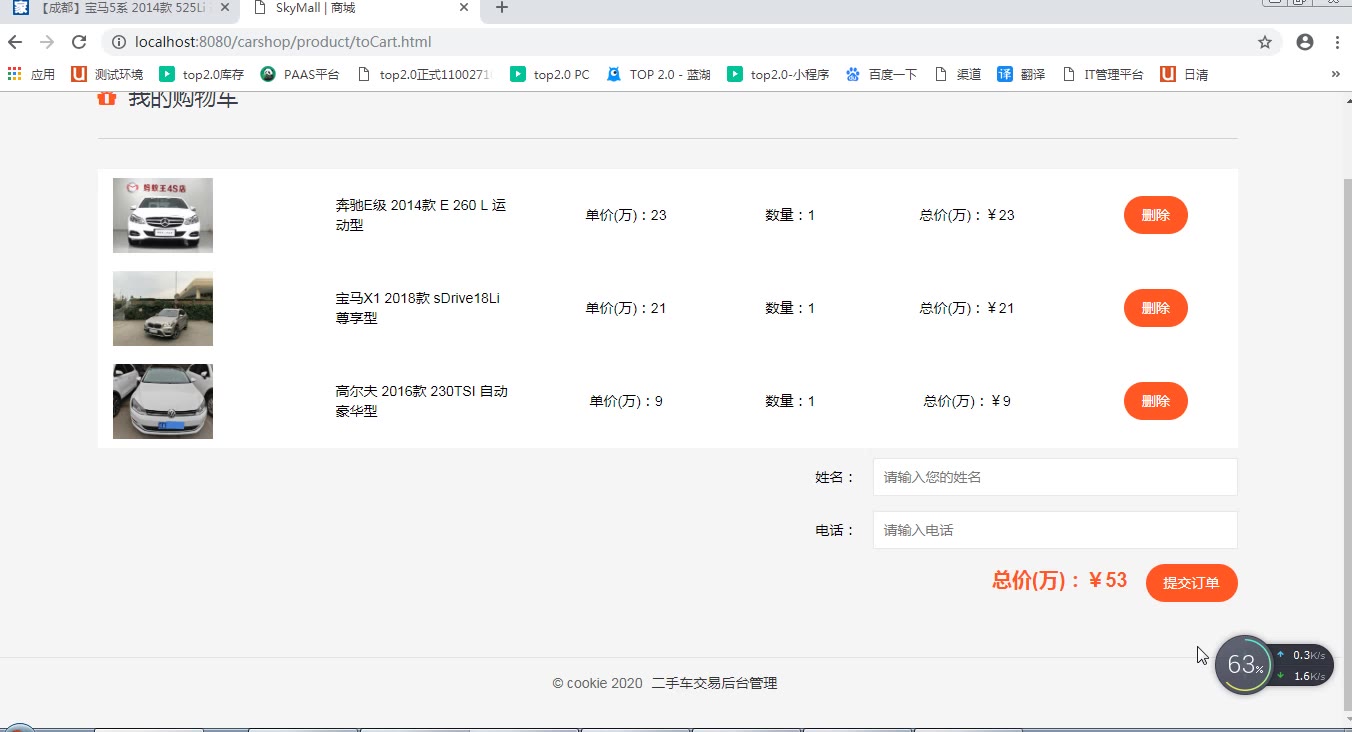The height and width of the screenshot is (732, 1352).
Task: Open the 应用 apps bookmark
Action: (31, 74)
